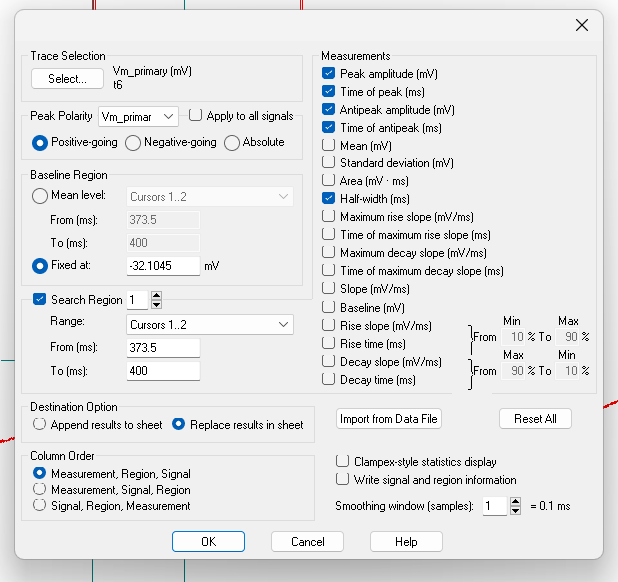Uncheck Time of antipeak (ms)
This screenshot has width=618, height=582.
328,127
